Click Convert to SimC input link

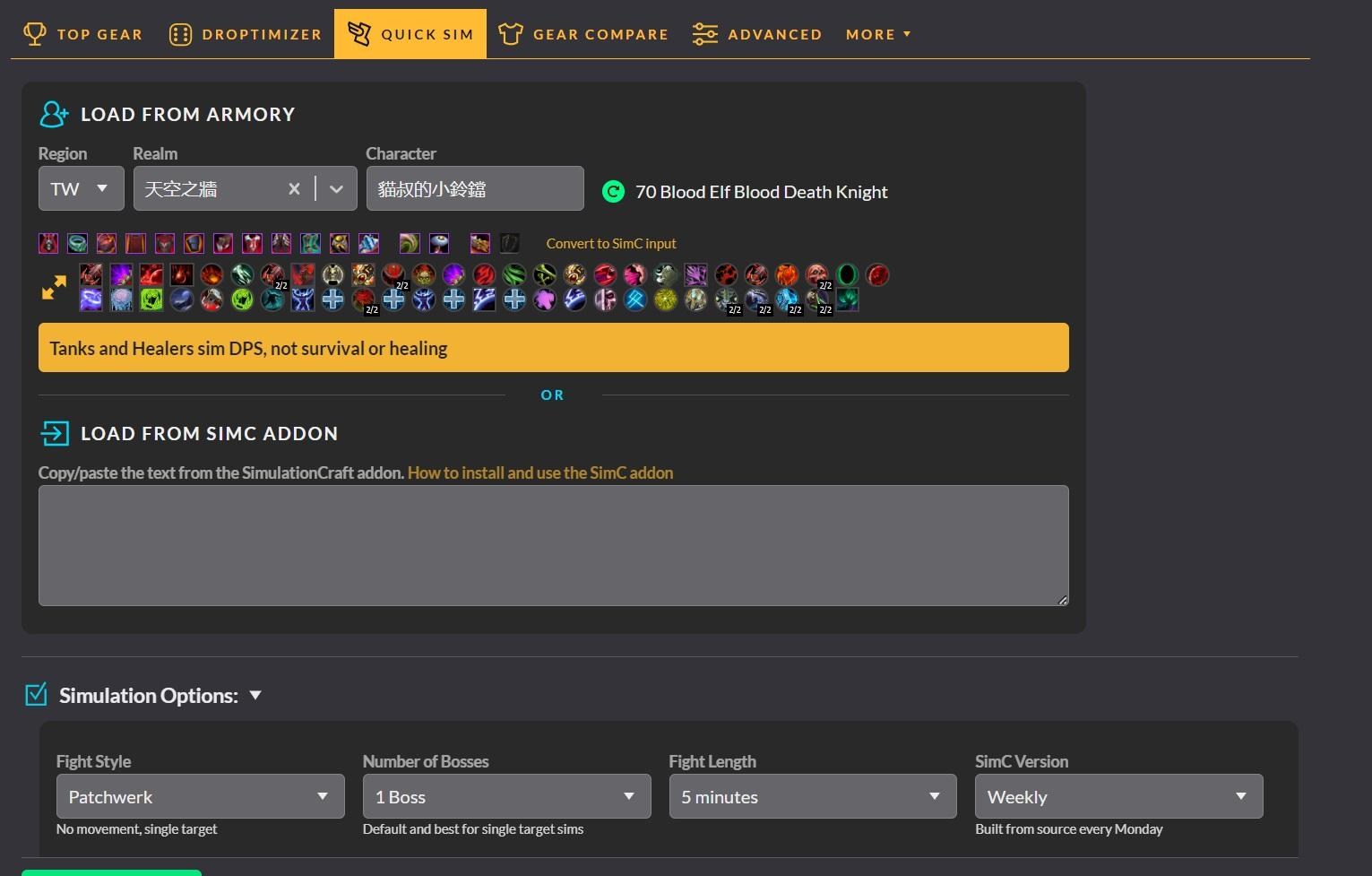[611, 243]
